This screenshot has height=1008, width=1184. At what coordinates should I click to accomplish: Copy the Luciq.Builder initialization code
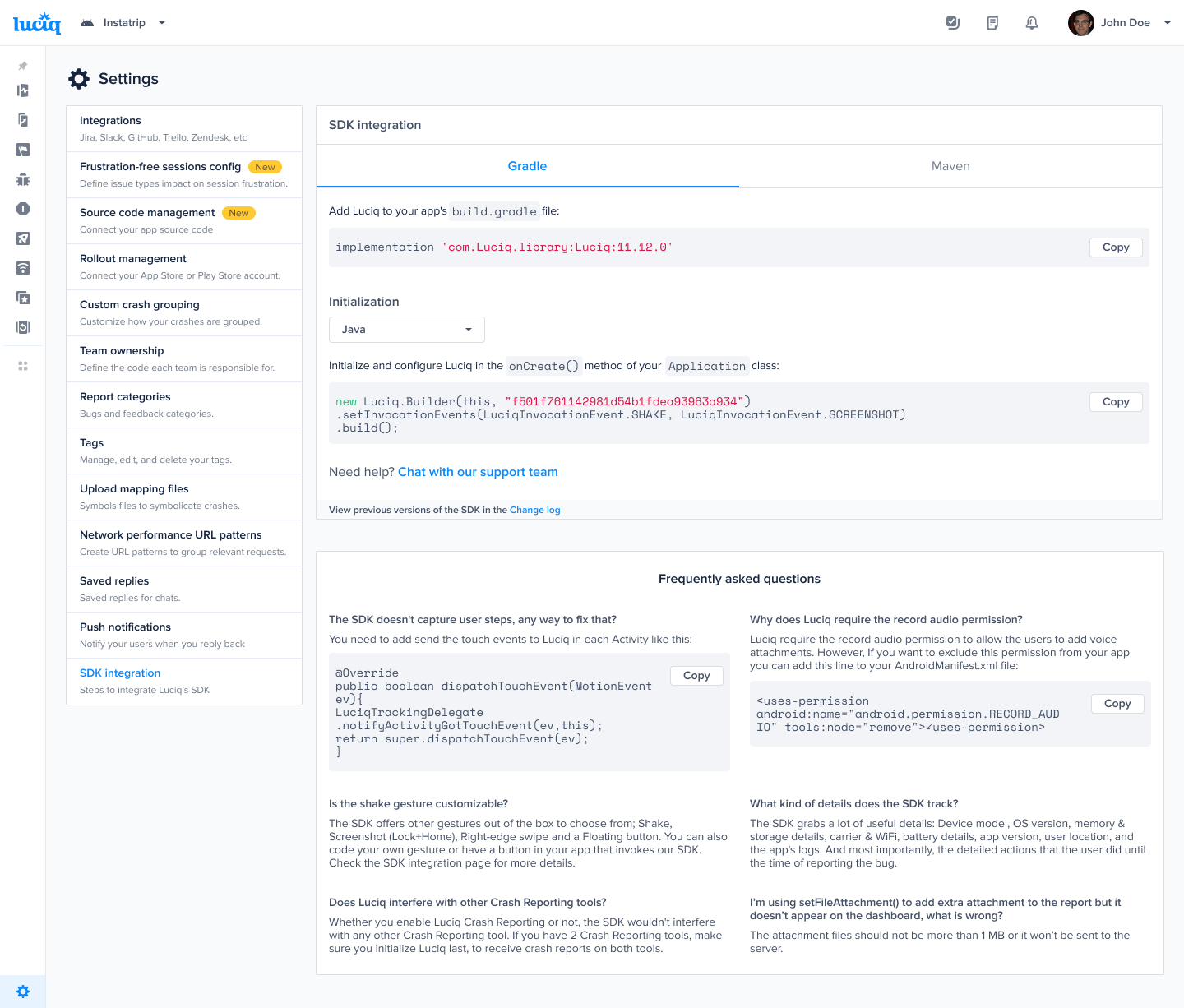click(x=1116, y=402)
